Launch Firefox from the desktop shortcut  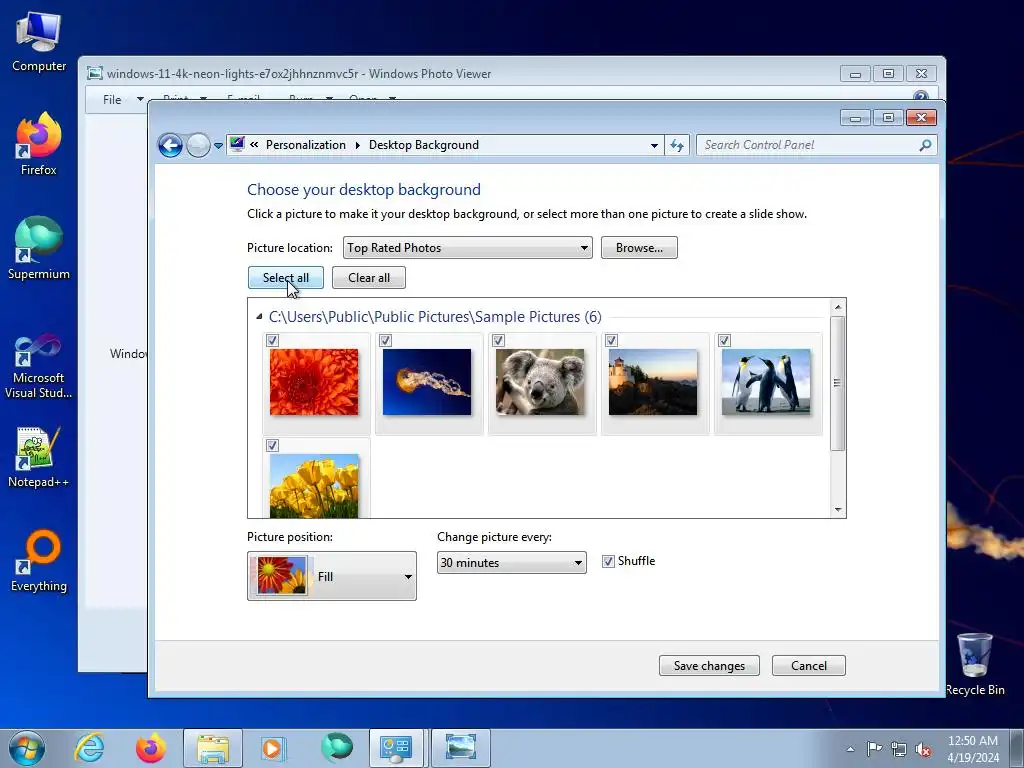39,144
